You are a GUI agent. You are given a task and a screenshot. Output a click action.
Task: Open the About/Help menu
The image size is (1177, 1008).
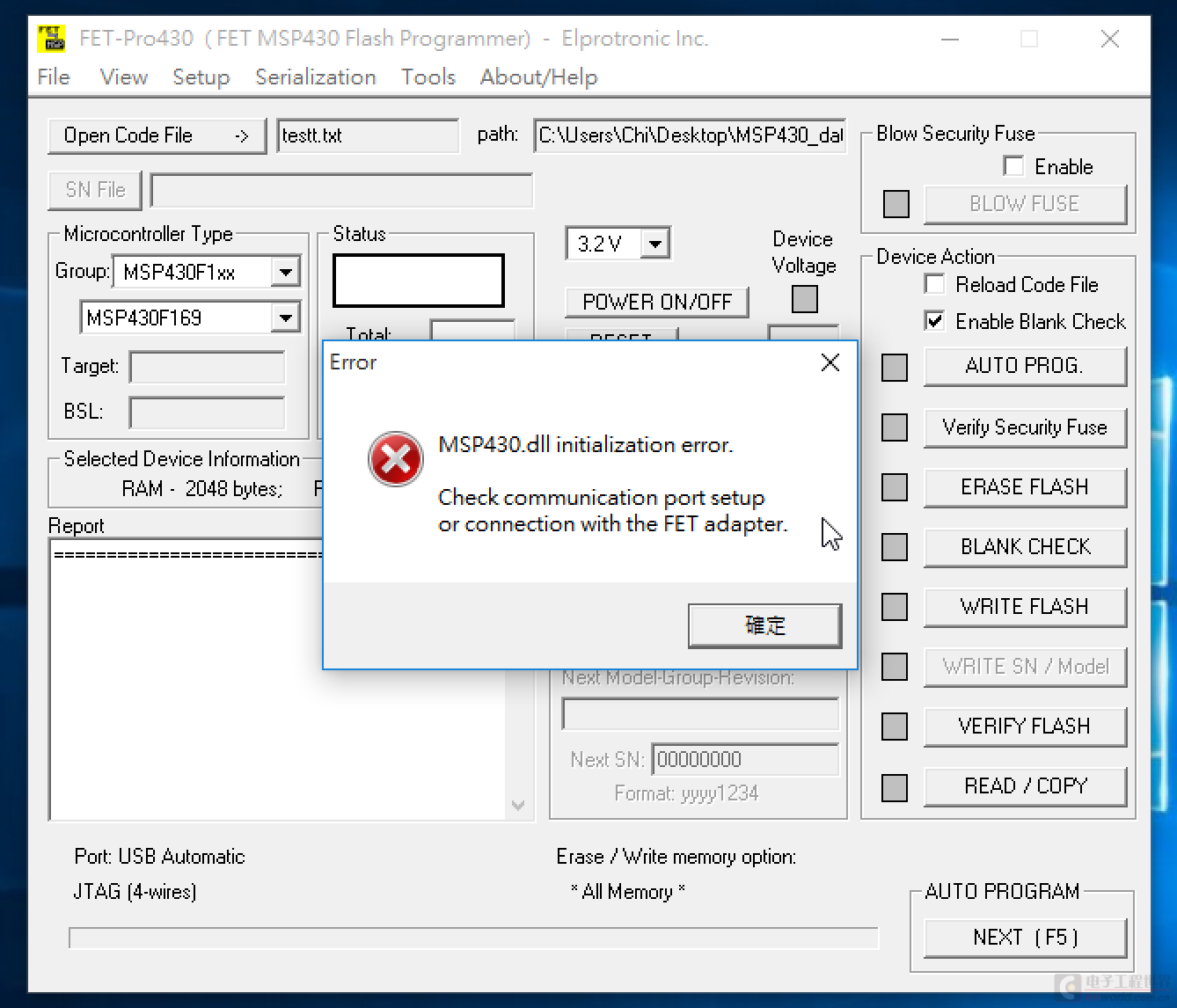(538, 77)
